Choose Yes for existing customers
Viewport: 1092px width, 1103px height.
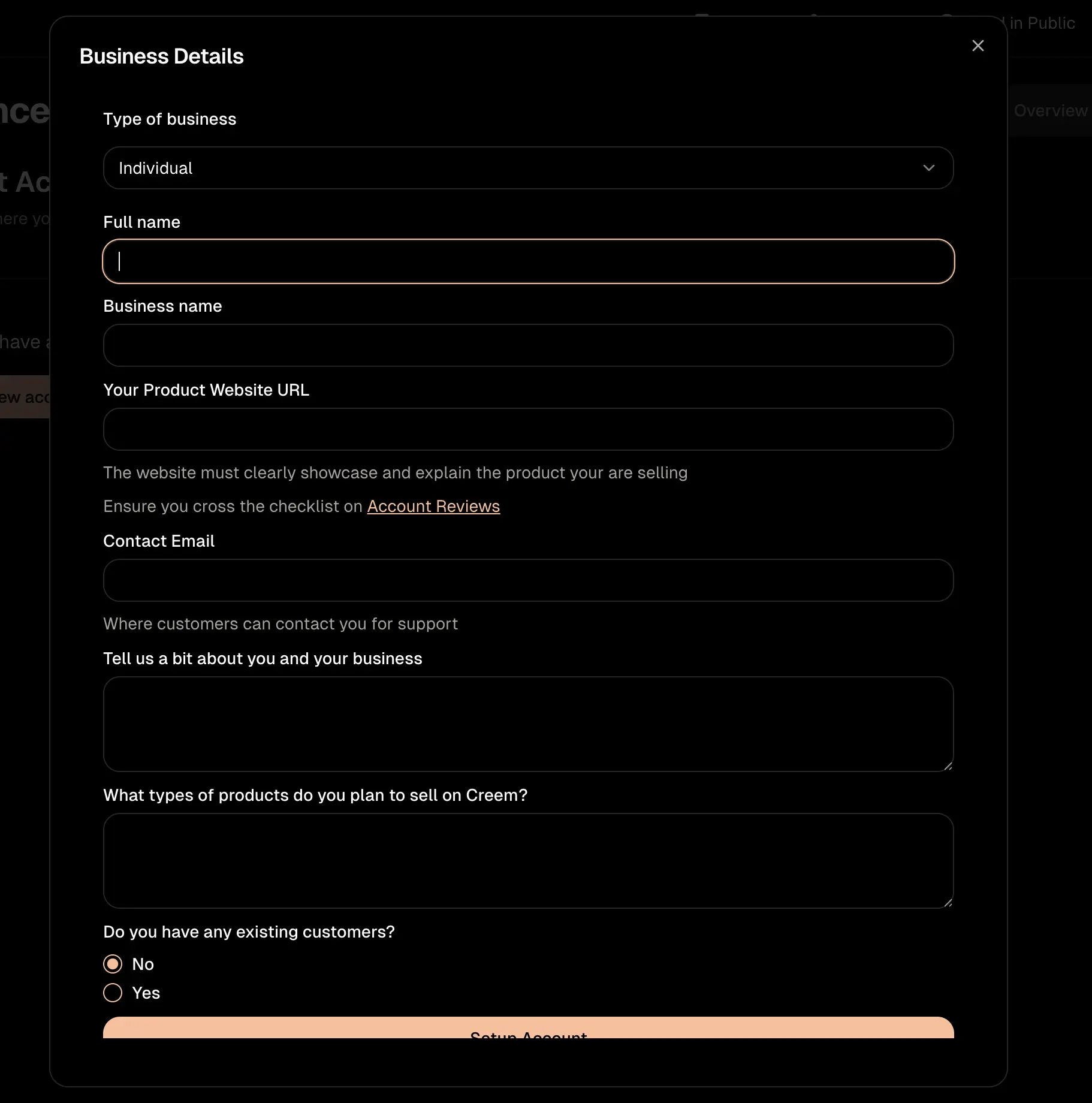coord(113,993)
